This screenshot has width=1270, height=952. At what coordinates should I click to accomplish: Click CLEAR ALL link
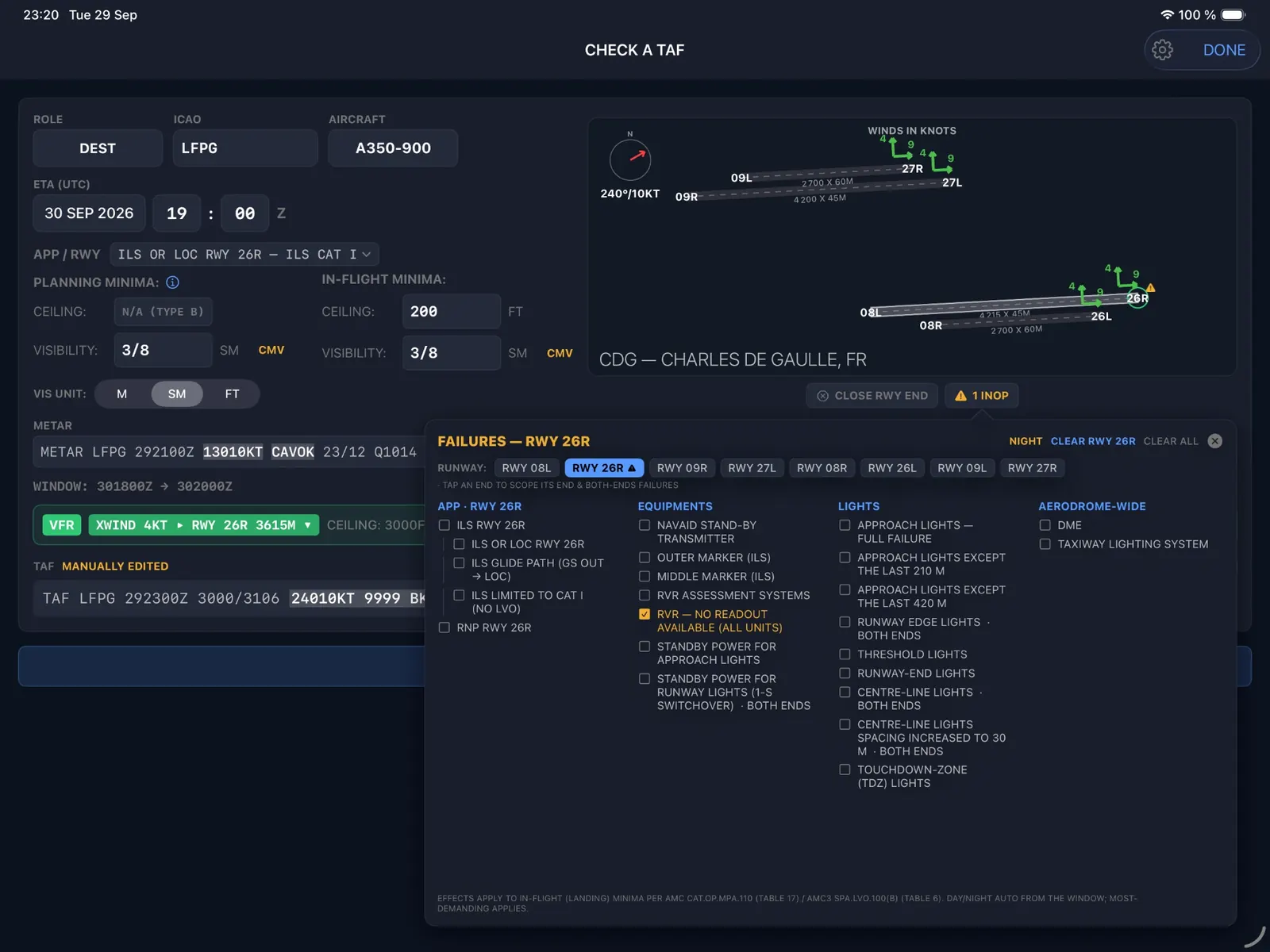[1171, 441]
